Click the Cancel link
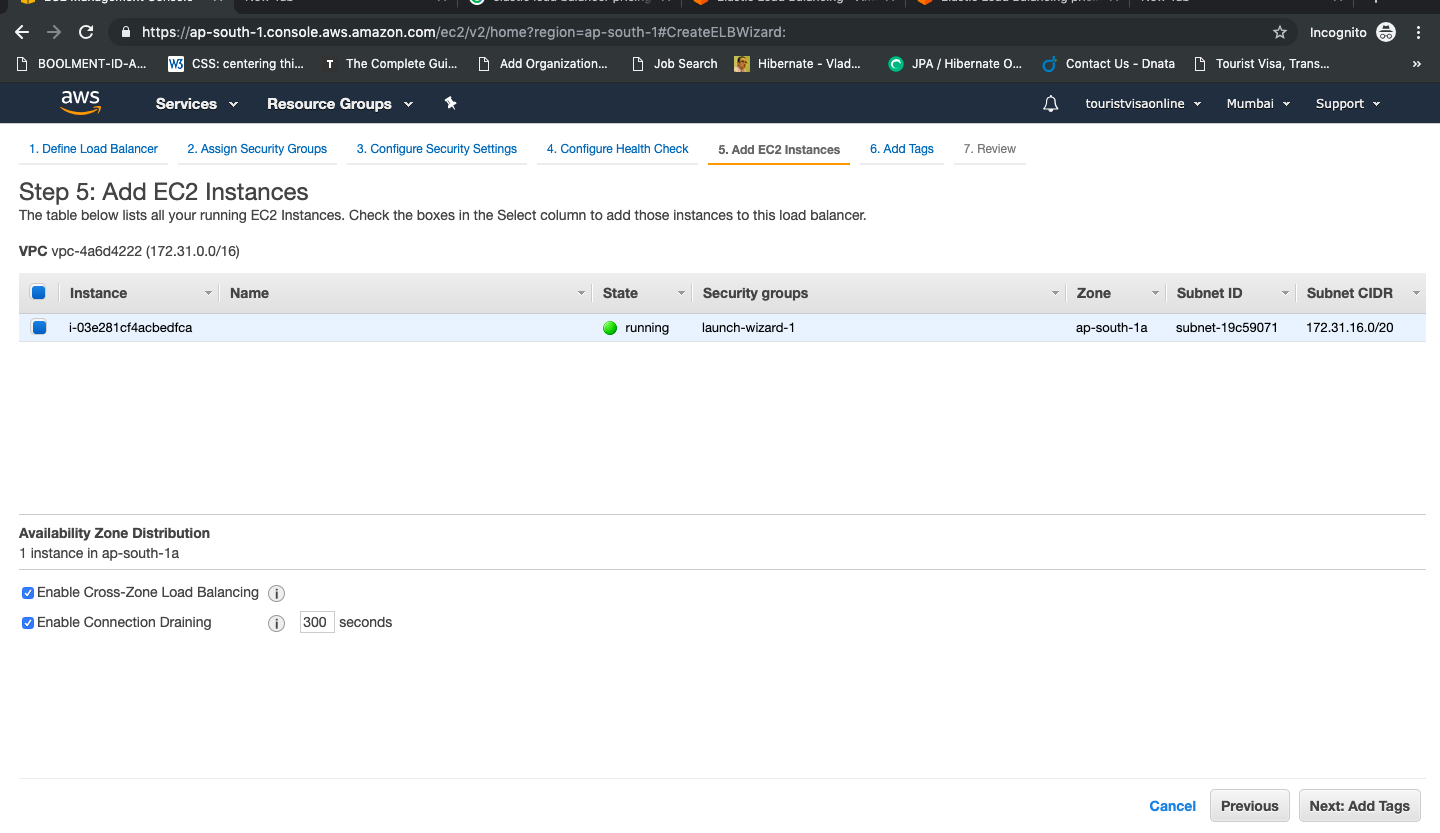Viewport: 1440px width, 833px height. [1172, 806]
